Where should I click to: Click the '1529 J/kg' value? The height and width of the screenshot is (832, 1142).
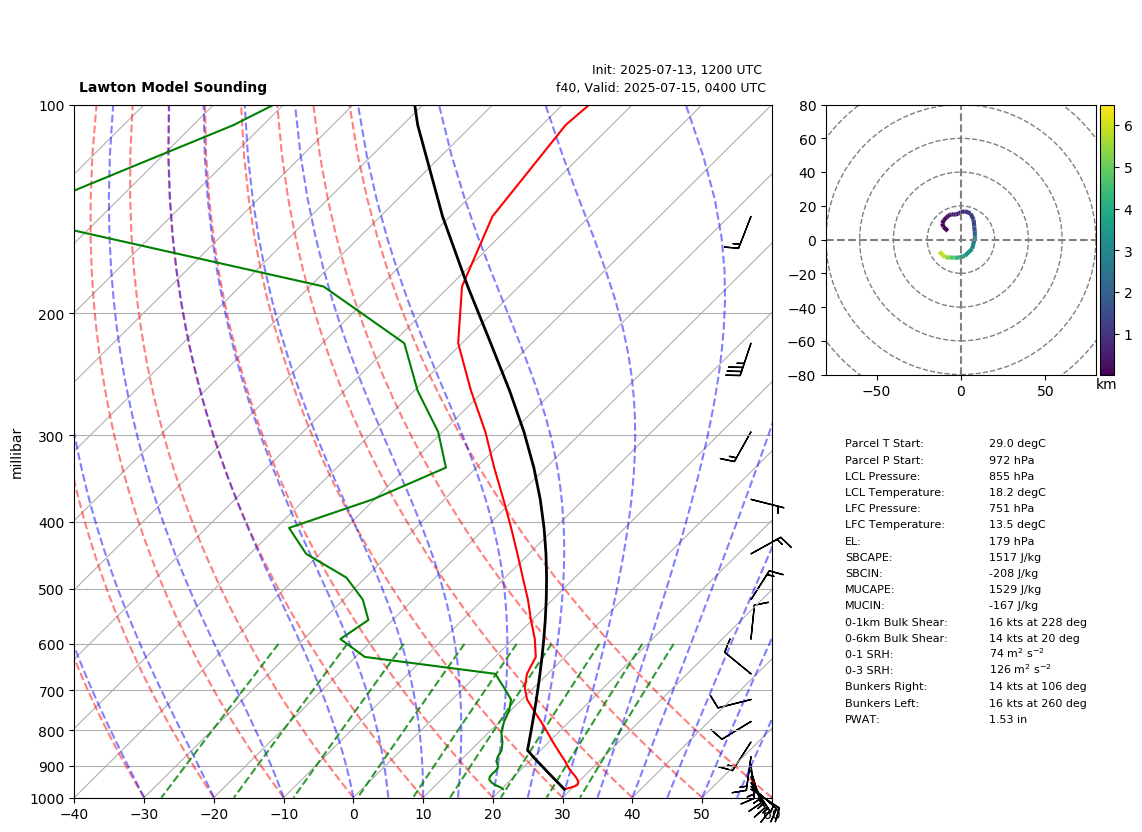1015,589
